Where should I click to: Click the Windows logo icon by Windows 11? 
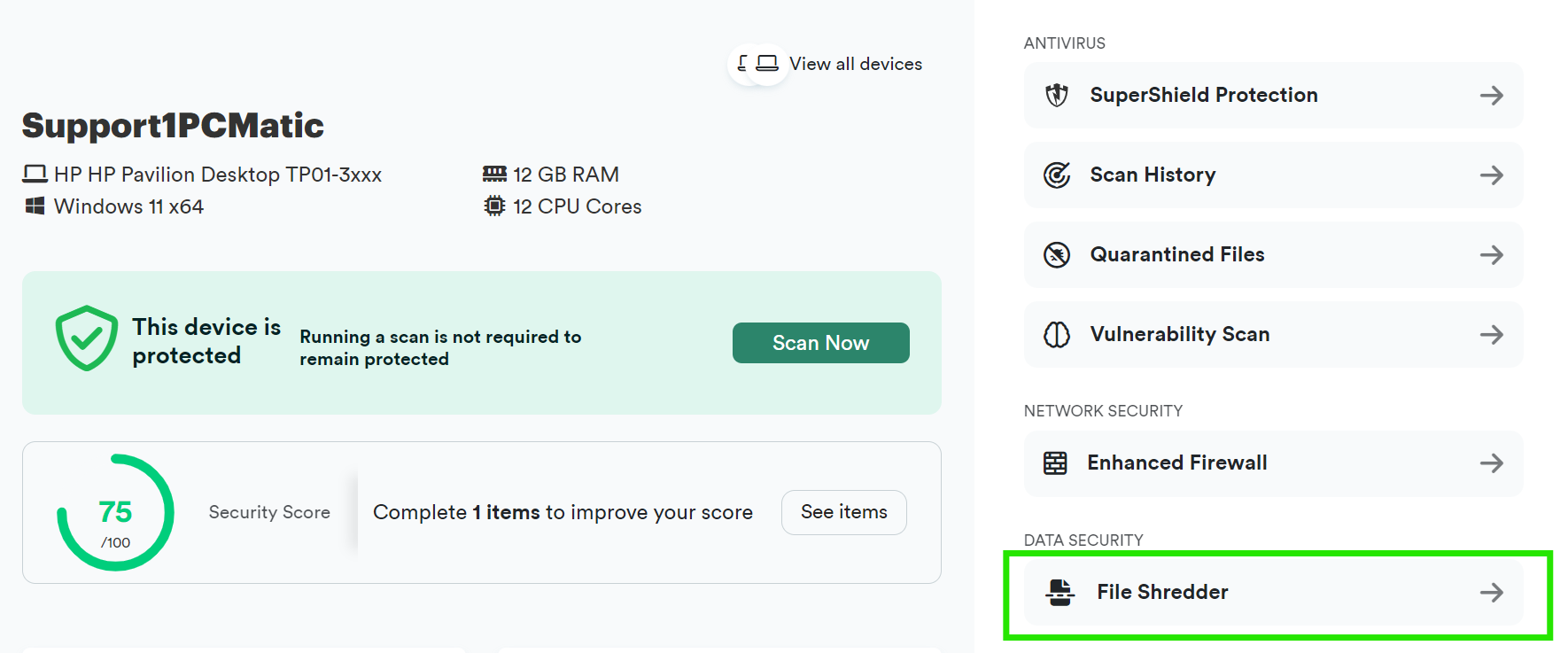(x=35, y=206)
